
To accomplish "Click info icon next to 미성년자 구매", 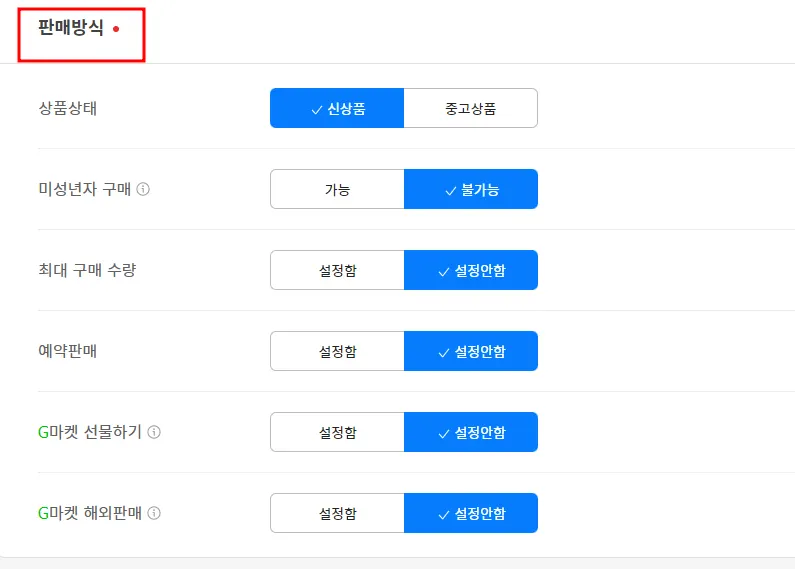I will point(143,189).
